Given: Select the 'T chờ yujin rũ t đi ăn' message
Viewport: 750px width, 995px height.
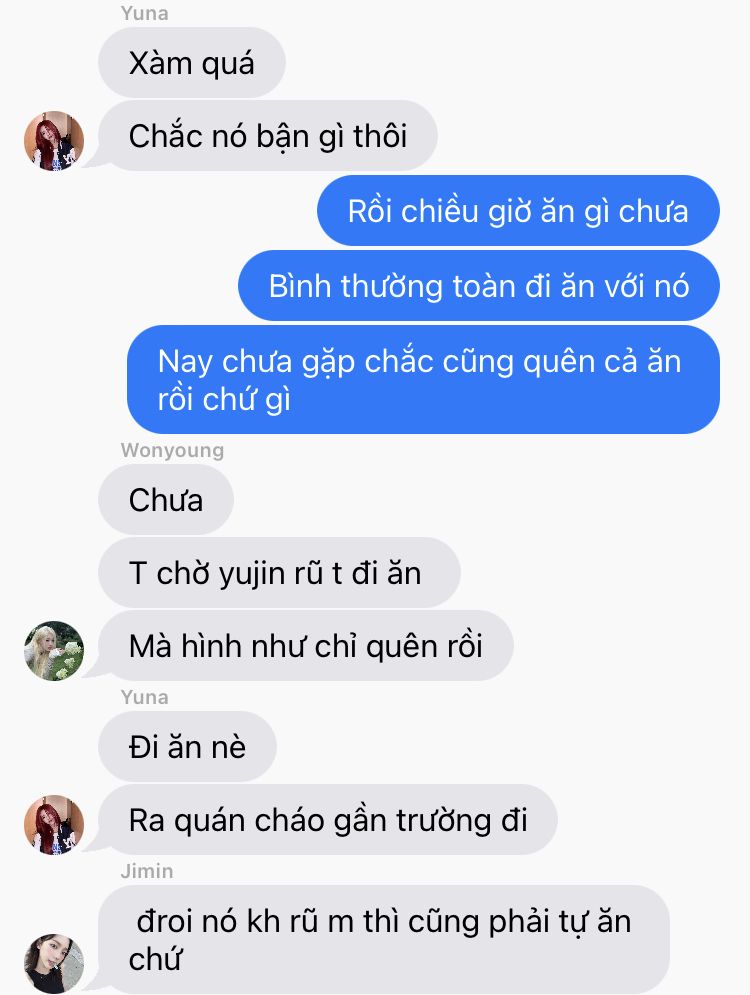Looking at the screenshot, I should [279, 572].
